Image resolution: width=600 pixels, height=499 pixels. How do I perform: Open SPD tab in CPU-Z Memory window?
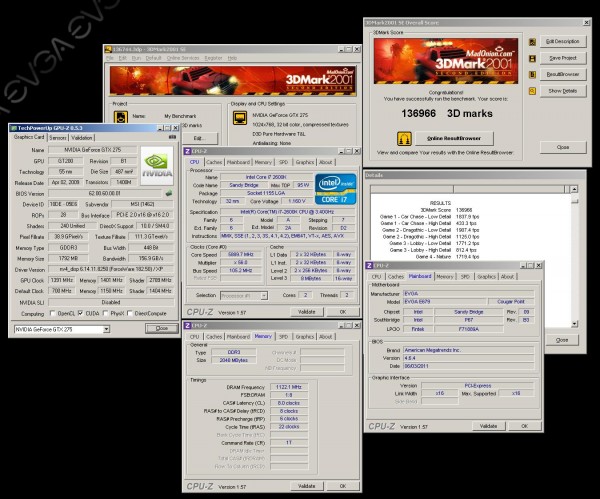click(x=283, y=337)
